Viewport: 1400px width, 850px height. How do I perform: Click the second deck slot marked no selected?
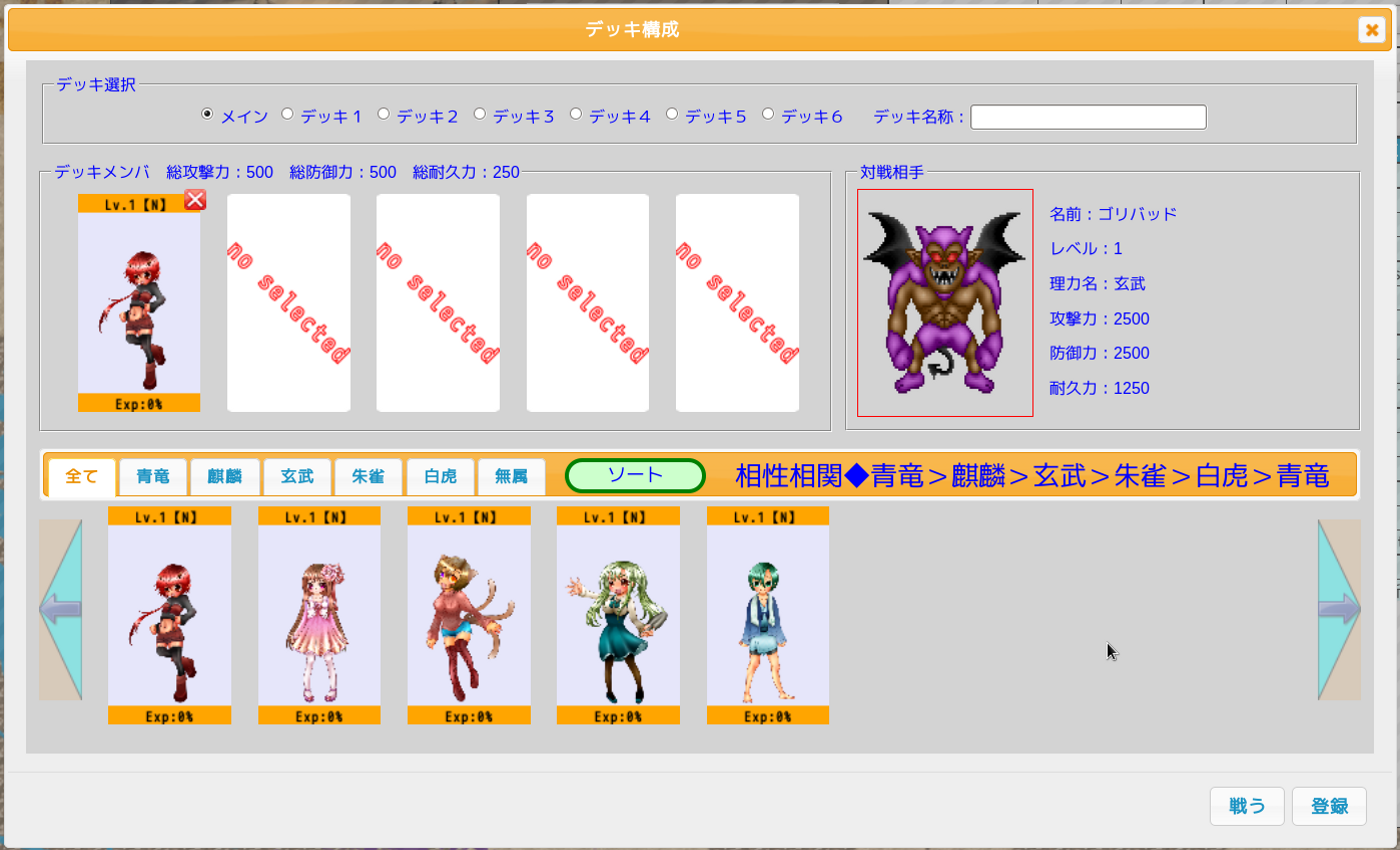pos(289,303)
